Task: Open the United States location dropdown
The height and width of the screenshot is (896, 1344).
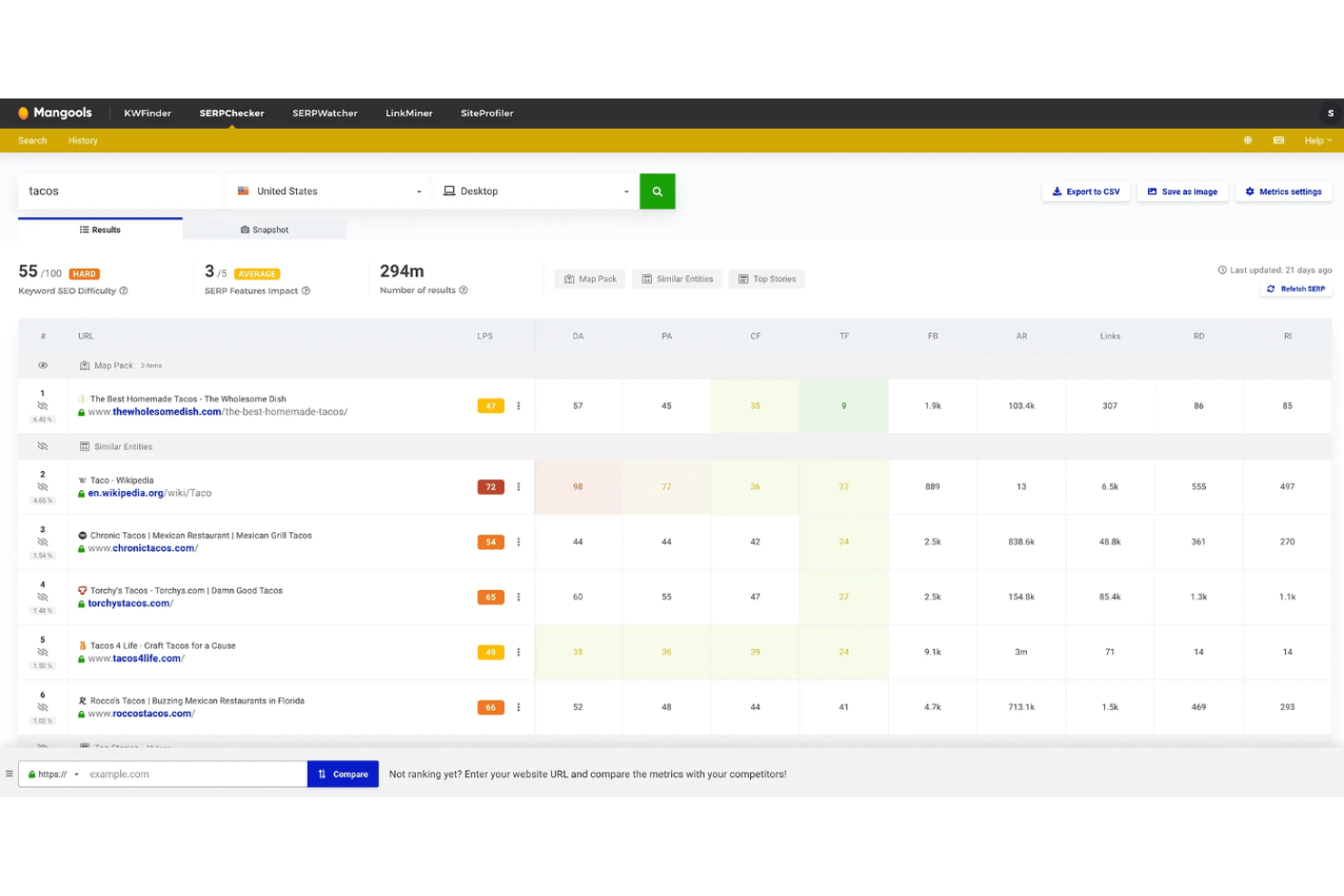Action: (330, 192)
